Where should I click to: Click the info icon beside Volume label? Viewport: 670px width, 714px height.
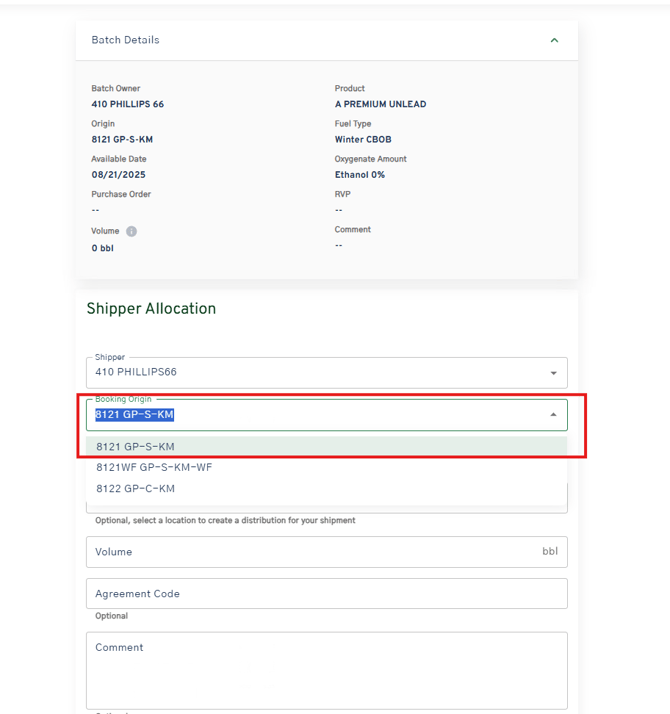131,231
